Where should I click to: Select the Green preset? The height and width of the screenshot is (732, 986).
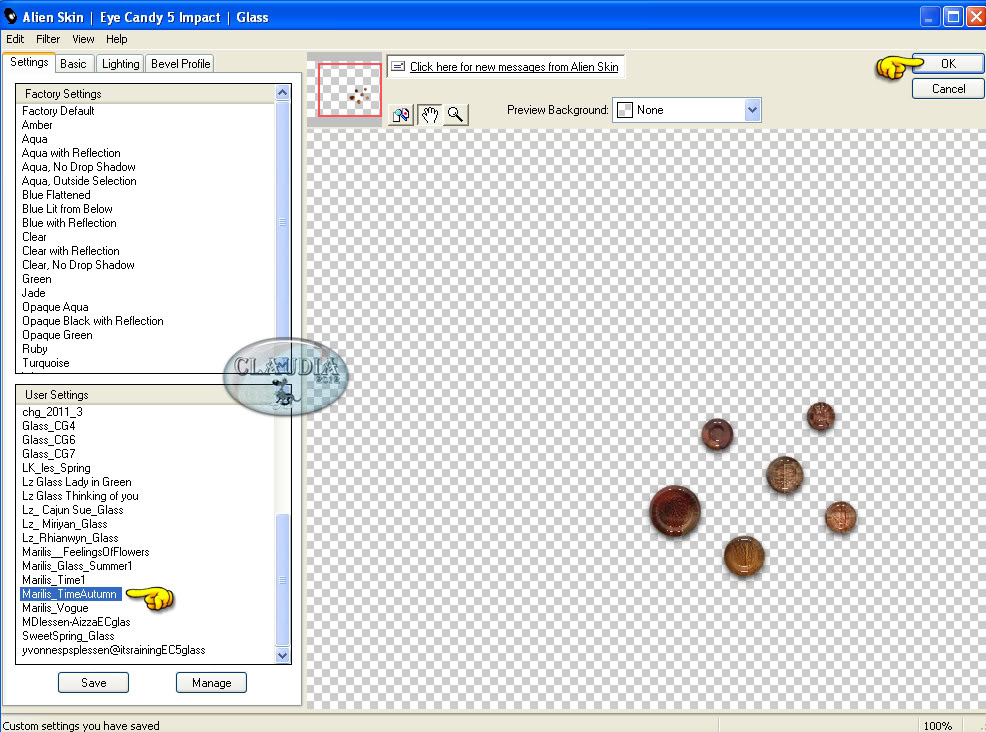[36, 279]
